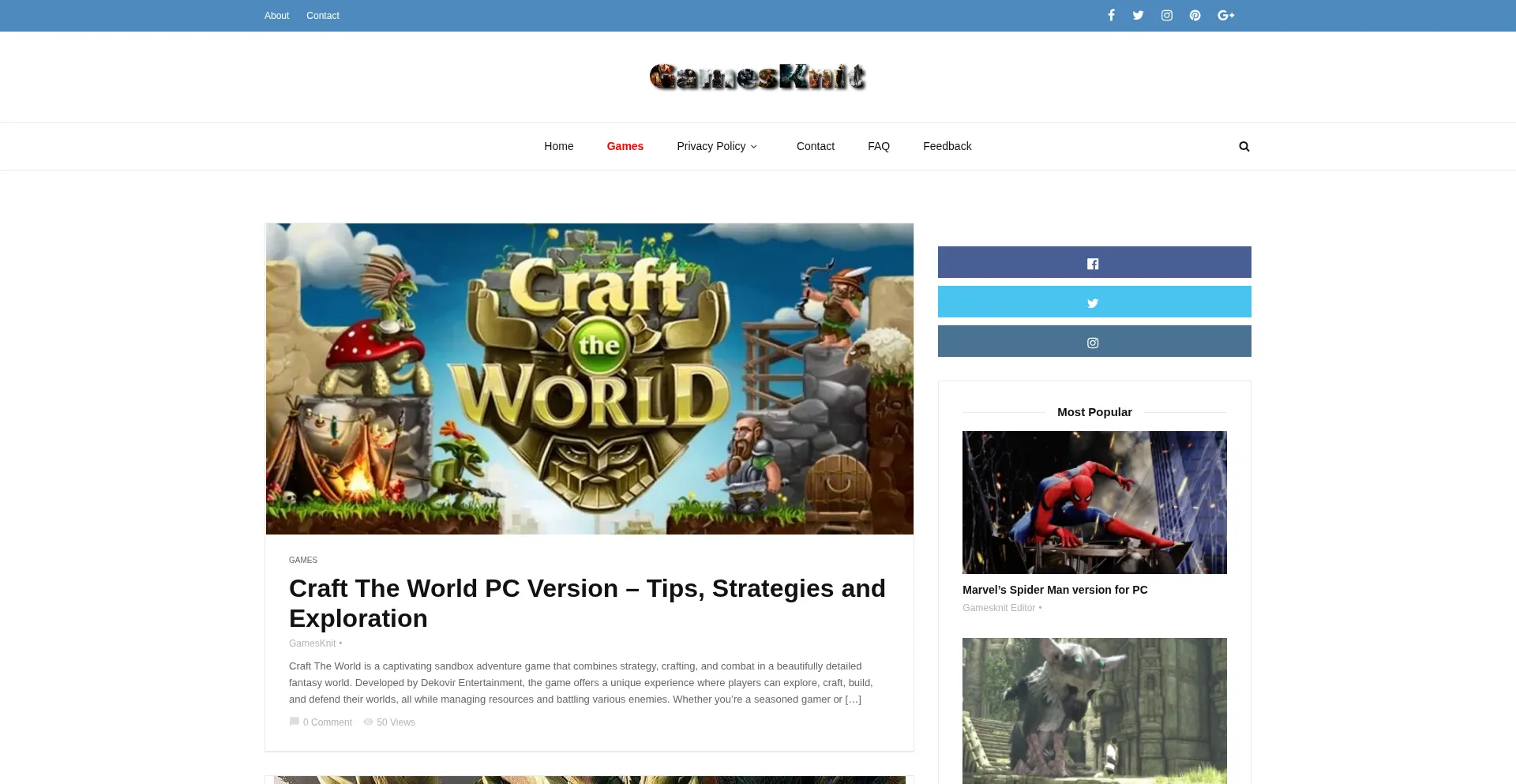Click the sidebar Instagram follow button
This screenshot has height=784, width=1516.
[1094, 341]
